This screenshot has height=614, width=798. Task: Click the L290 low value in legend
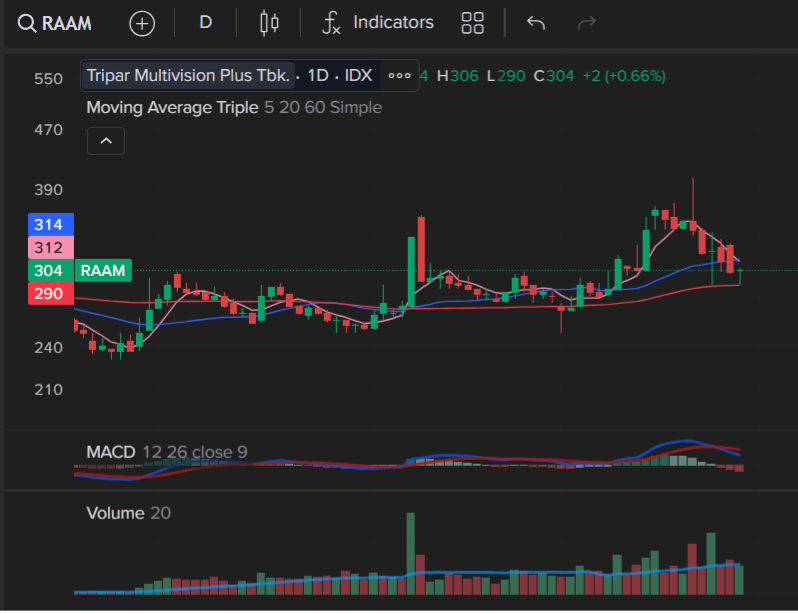pyautogui.click(x=506, y=76)
